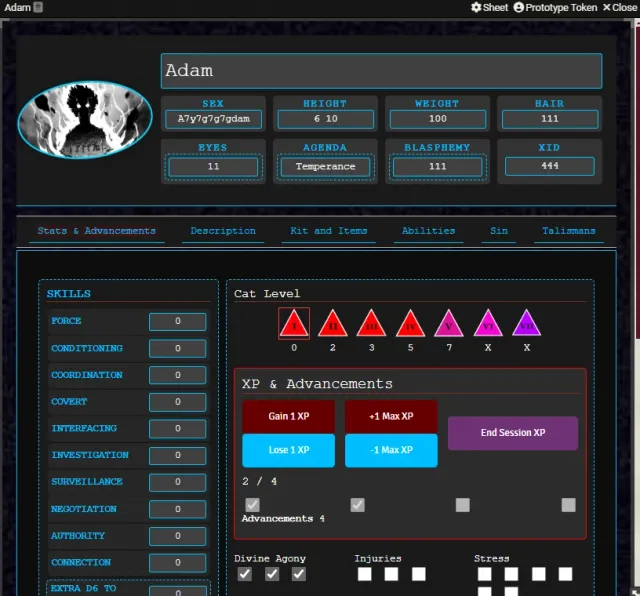Edit Covert skill value

click(x=178, y=402)
